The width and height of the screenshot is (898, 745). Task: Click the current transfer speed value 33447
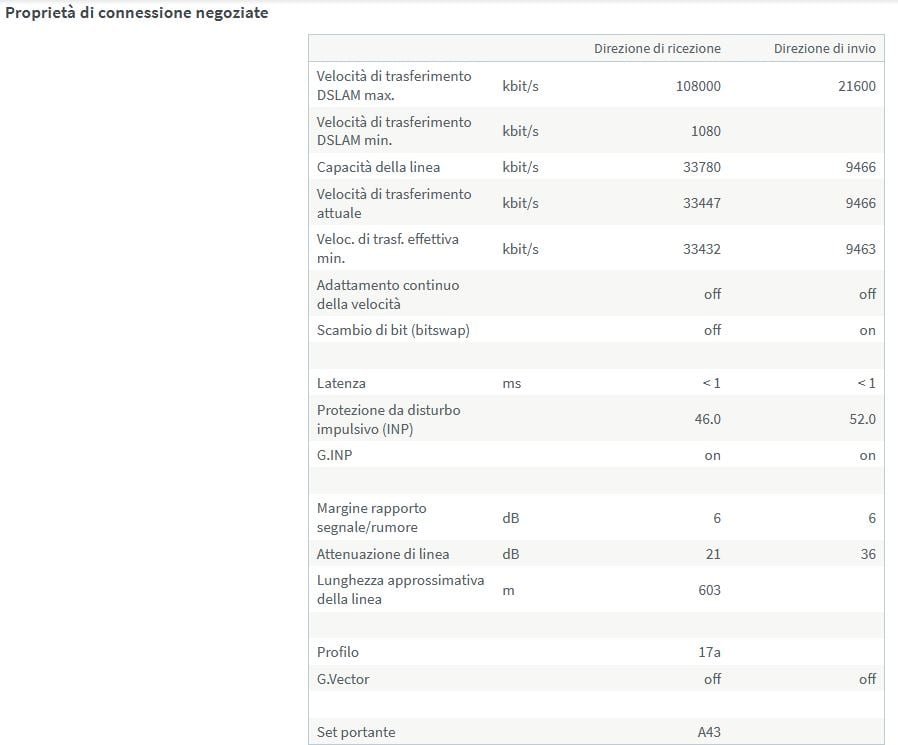(701, 203)
